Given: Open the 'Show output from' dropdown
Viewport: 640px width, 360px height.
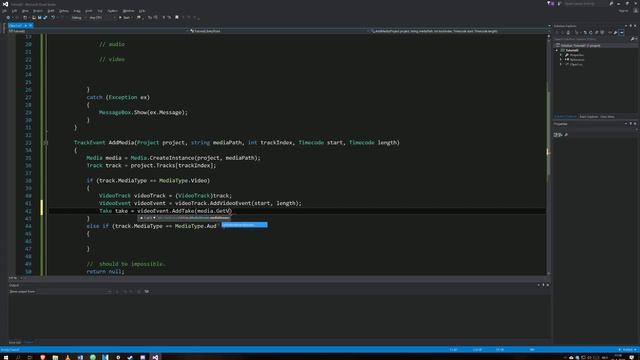Looking at the screenshot, I should pyautogui.click(x=74, y=291).
